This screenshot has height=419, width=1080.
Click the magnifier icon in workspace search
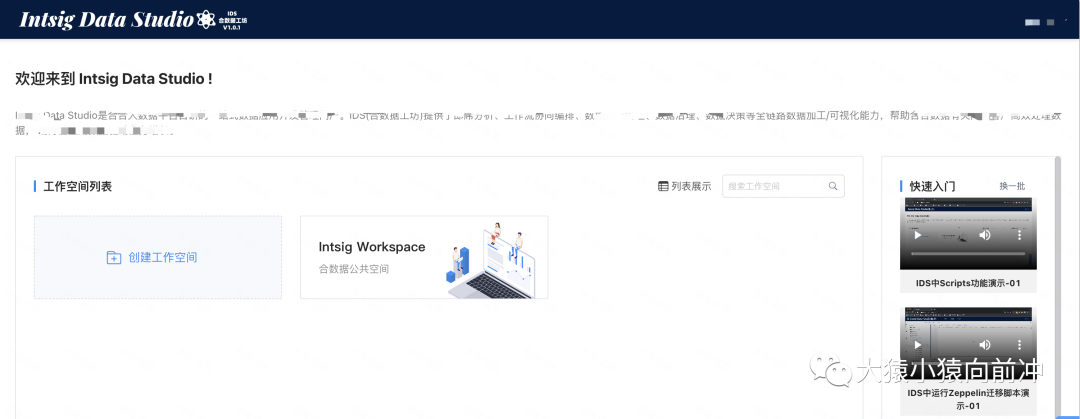click(833, 186)
